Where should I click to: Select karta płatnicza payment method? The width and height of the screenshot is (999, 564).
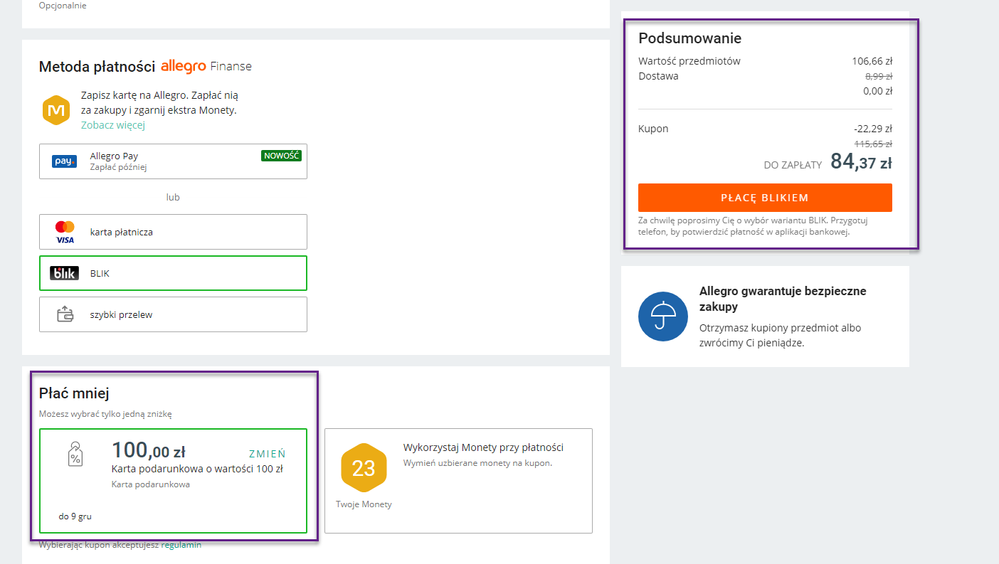(x=173, y=232)
